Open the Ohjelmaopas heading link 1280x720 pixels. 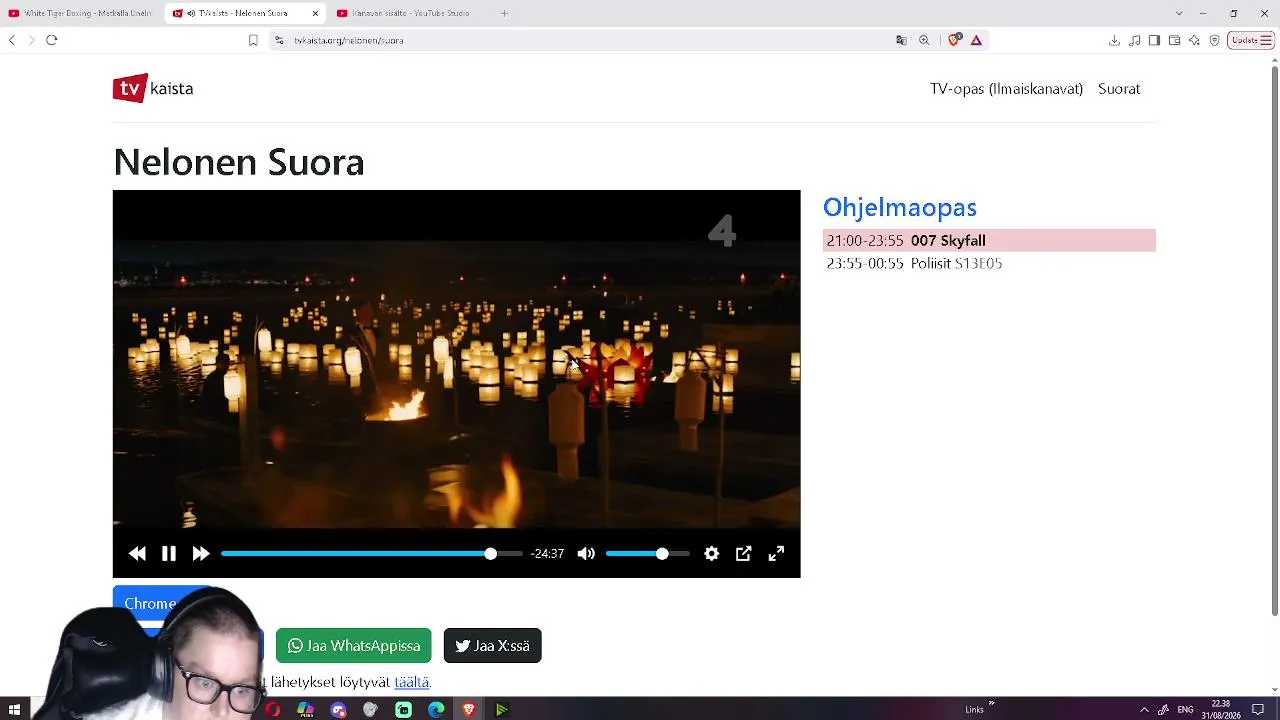tap(900, 207)
